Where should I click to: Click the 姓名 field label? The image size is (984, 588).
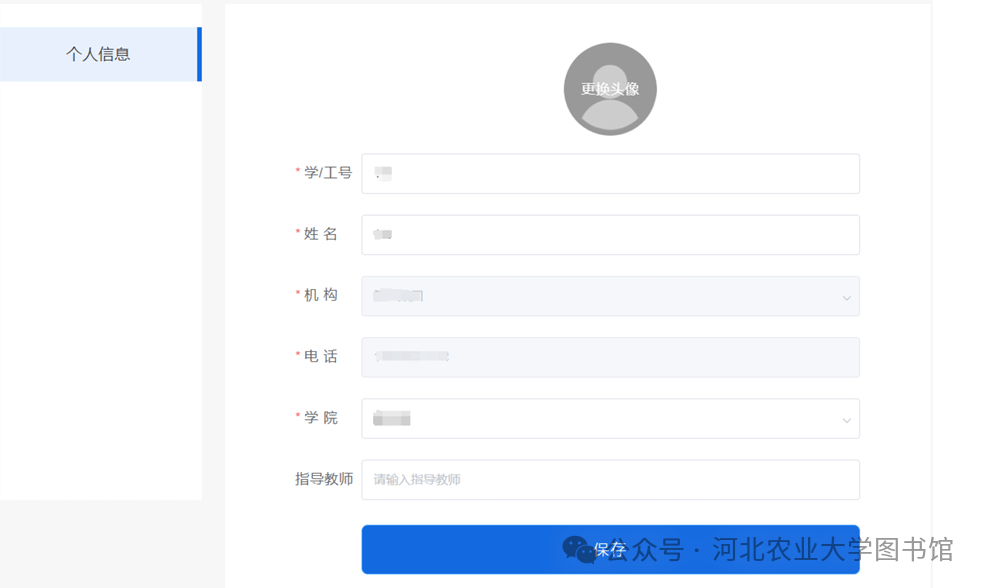point(321,234)
